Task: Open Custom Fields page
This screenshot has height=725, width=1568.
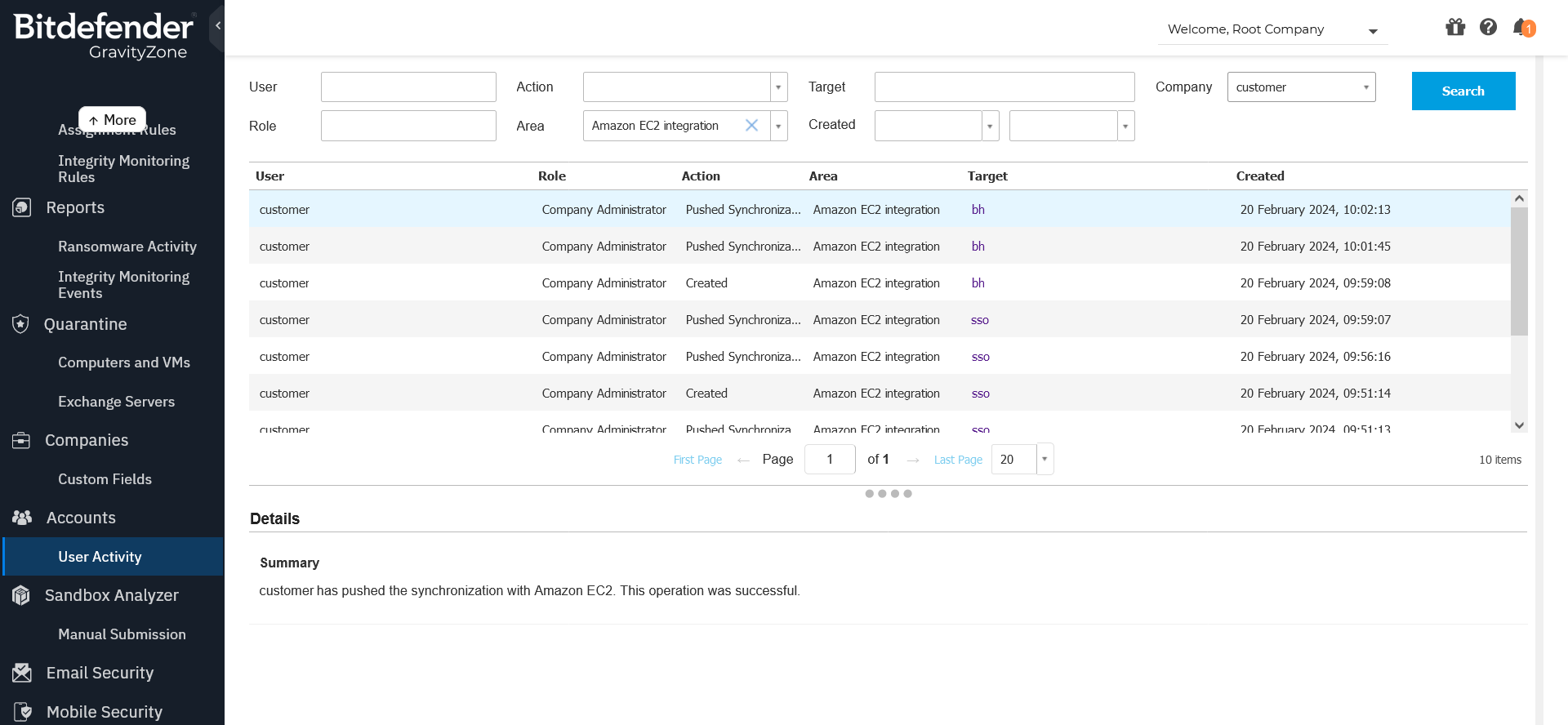Action: click(105, 479)
